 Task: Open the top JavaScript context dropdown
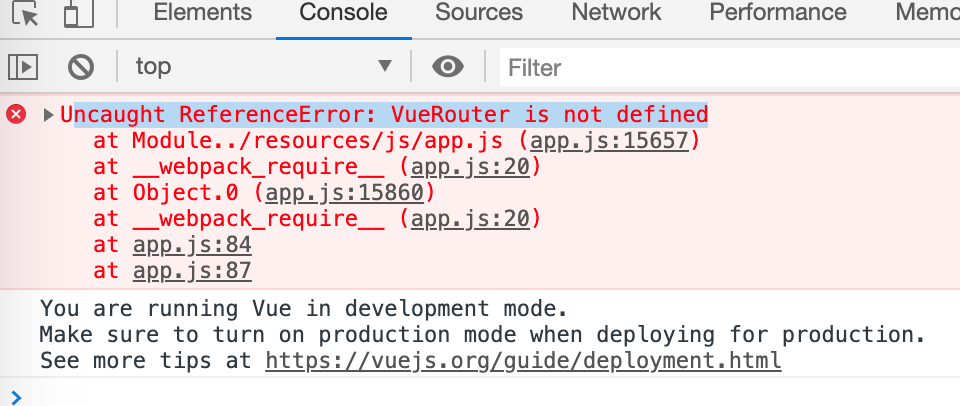[x=263, y=67]
